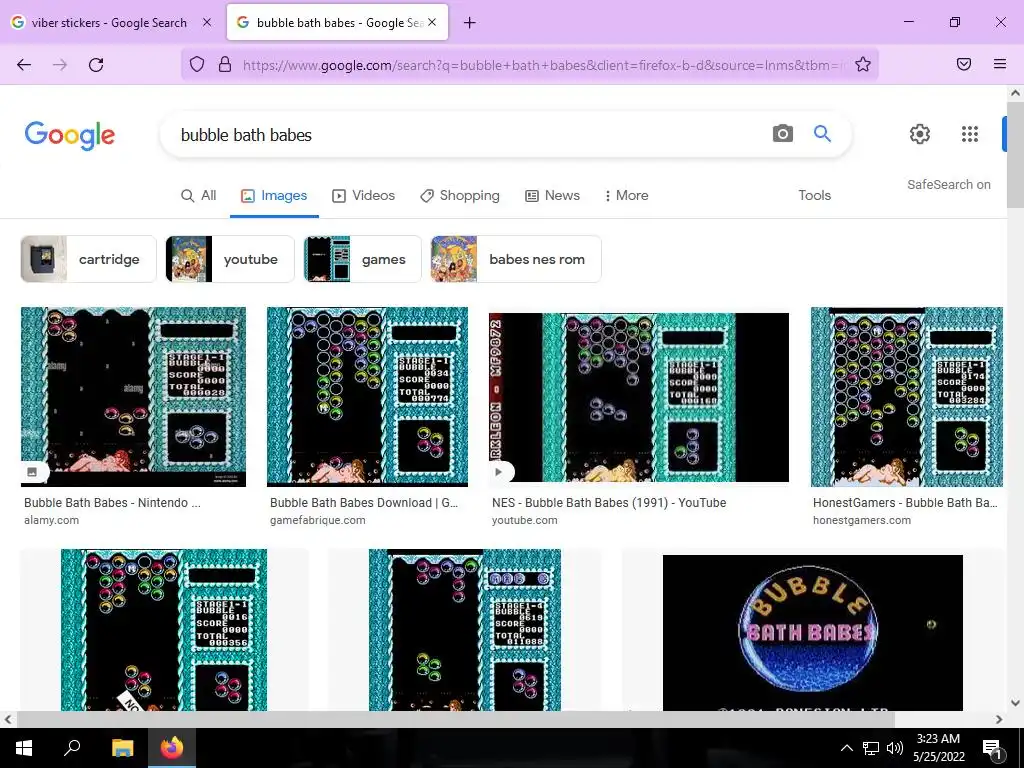Image resolution: width=1024 pixels, height=768 pixels.
Task: Open the volume speaker tray icon
Action: pos(895,748)
